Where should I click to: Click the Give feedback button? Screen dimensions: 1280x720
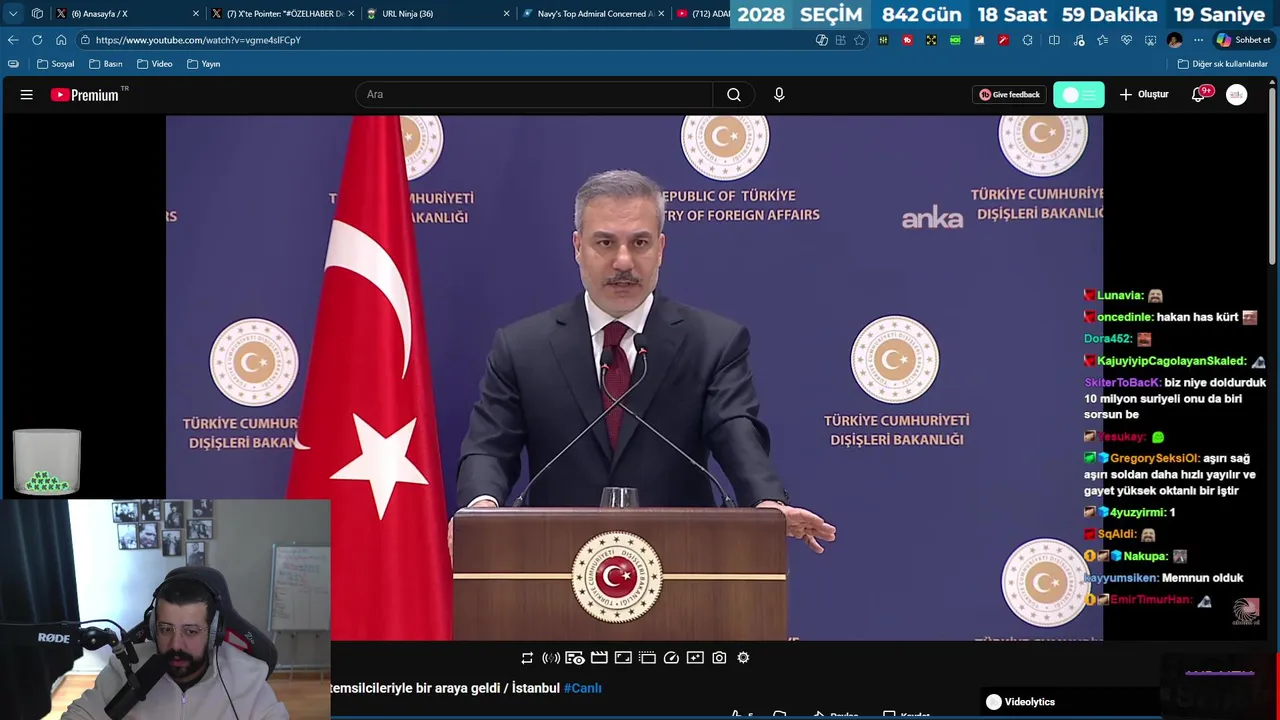click(x=1010, y=95)
